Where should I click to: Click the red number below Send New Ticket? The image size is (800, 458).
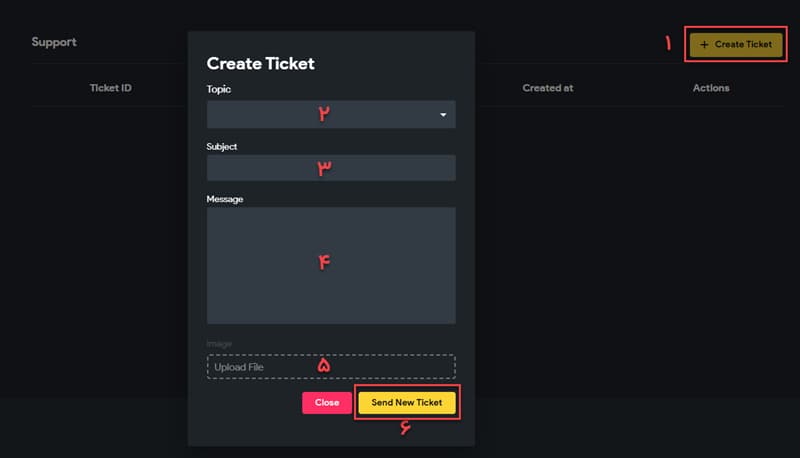pyautogui.click(x=405, y=427)
